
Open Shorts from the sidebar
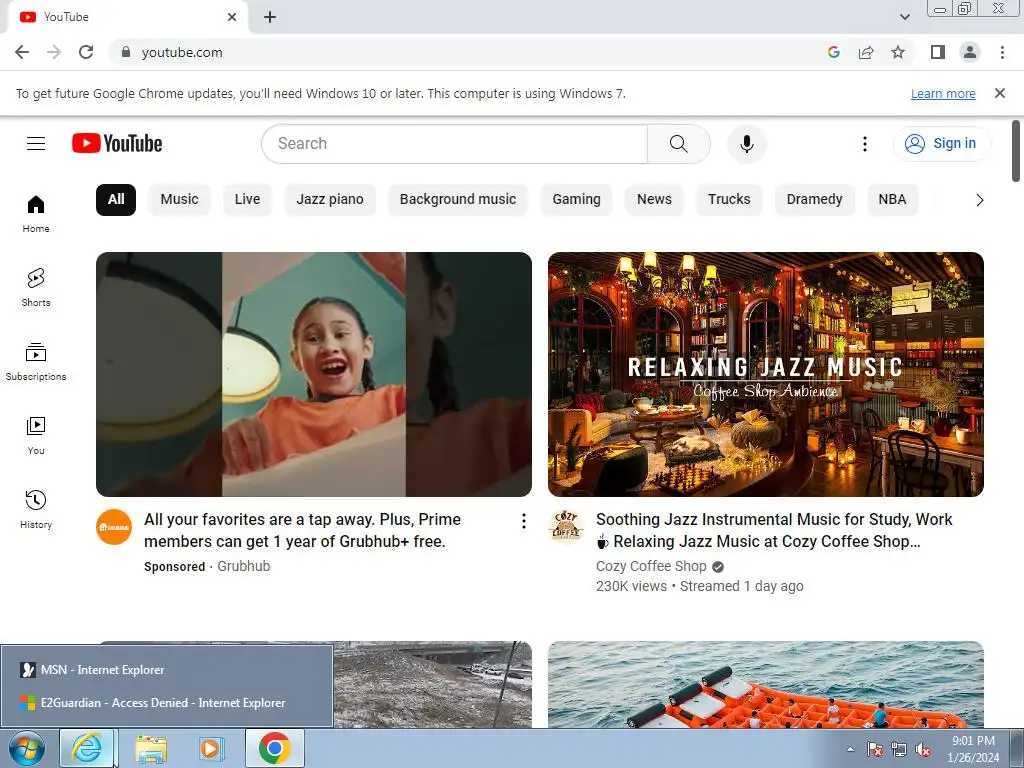(x=36, y=287)
